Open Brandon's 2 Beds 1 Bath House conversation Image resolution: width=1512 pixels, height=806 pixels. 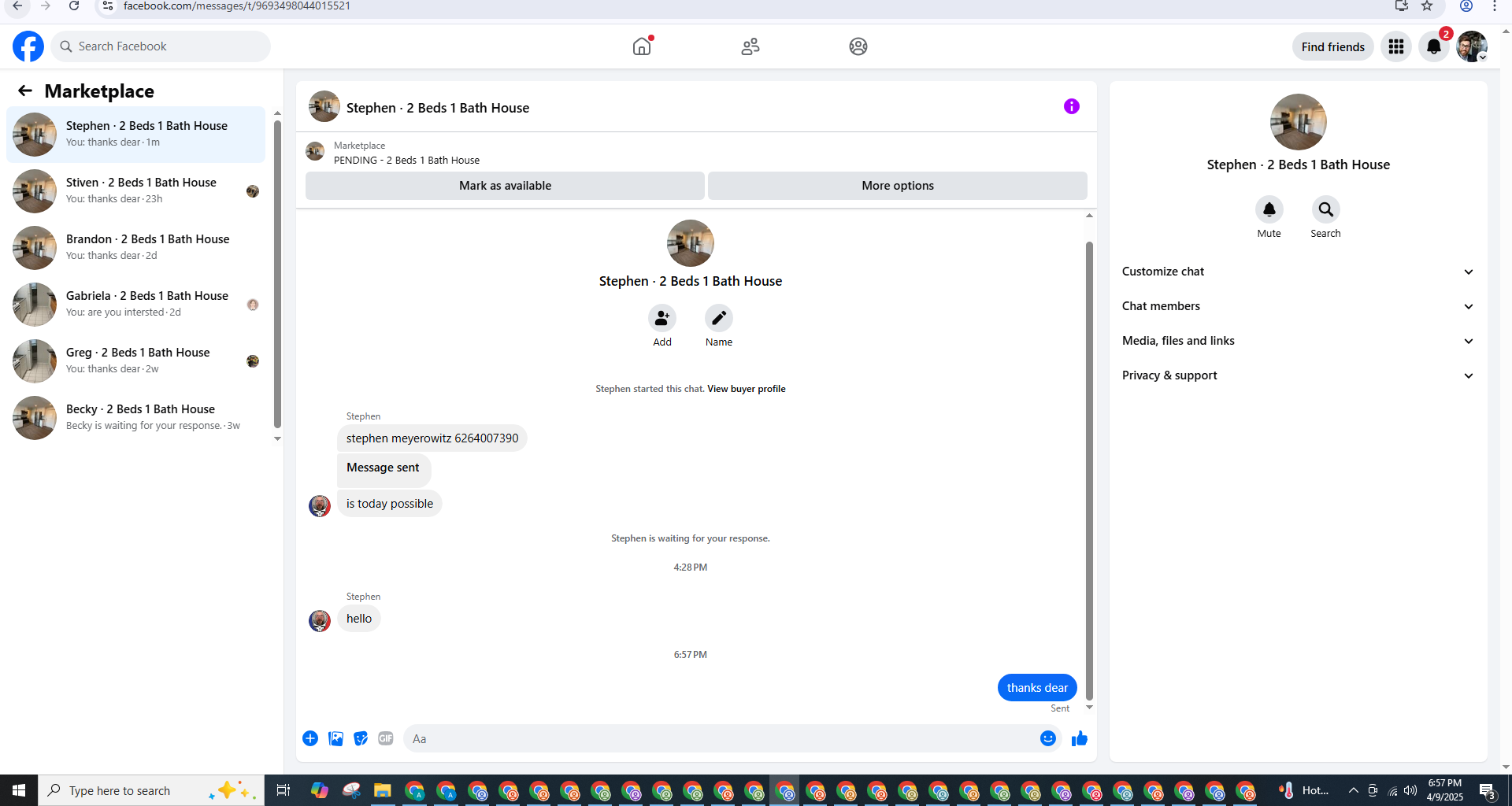click(136, 248)
